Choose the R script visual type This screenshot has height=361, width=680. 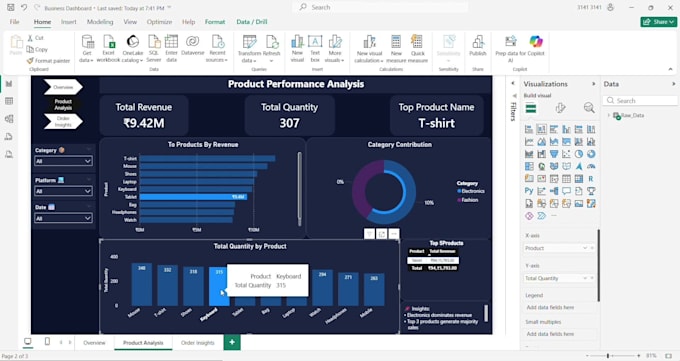pyautogui.click(x=591, y=179)
